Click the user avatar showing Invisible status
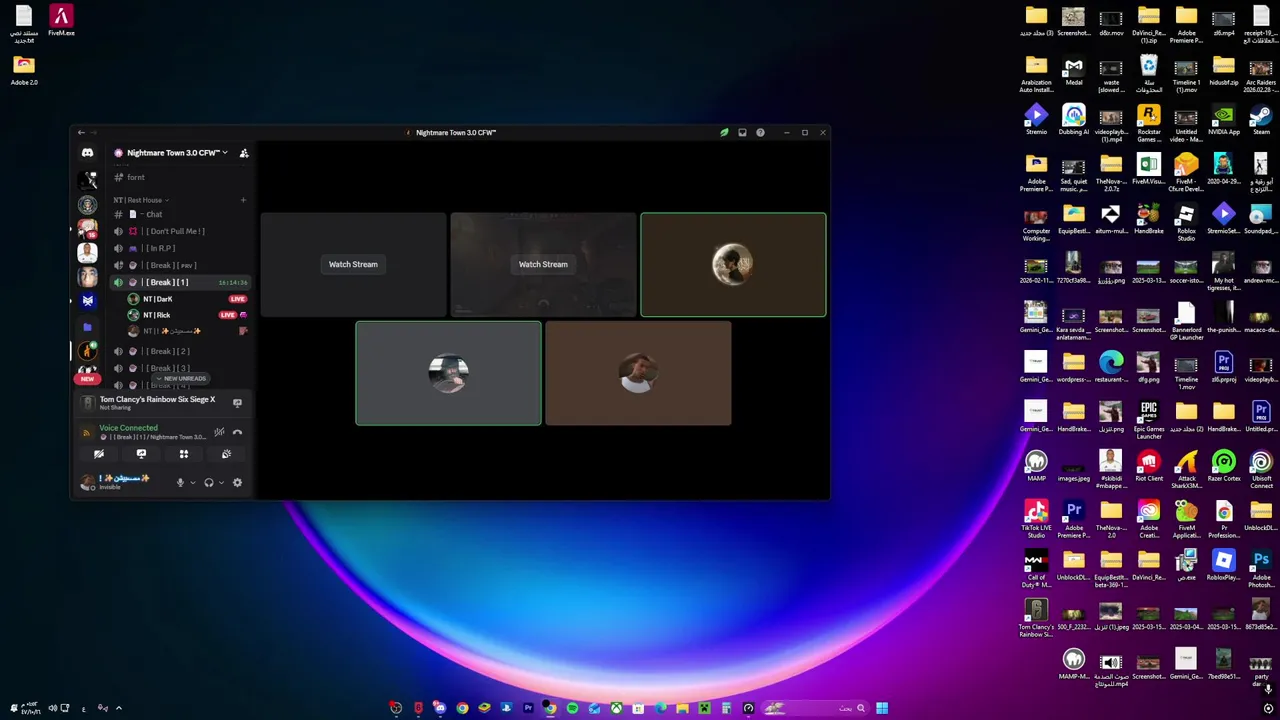Image resolution: width=1280 pixels, height=720 pixels. 87,482
